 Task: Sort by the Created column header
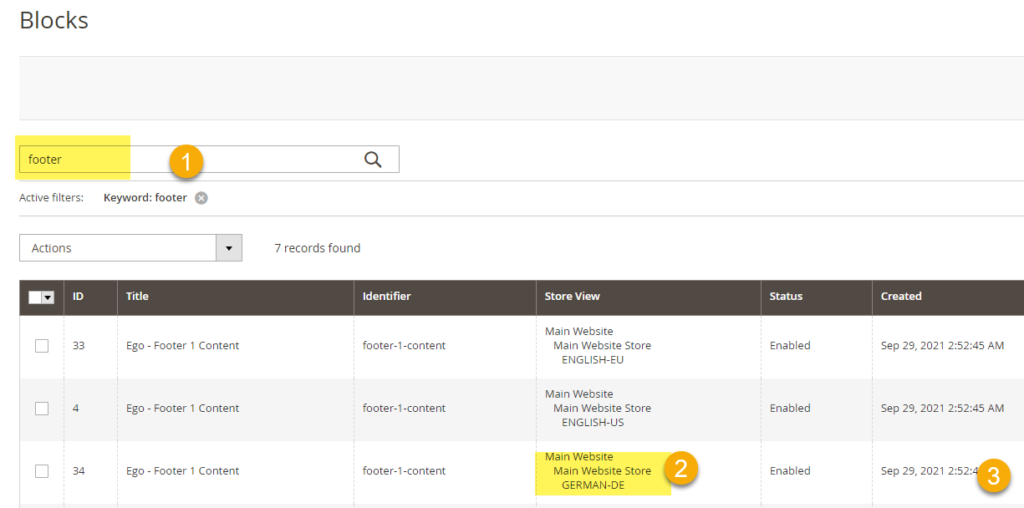click(x=901, y=297)
